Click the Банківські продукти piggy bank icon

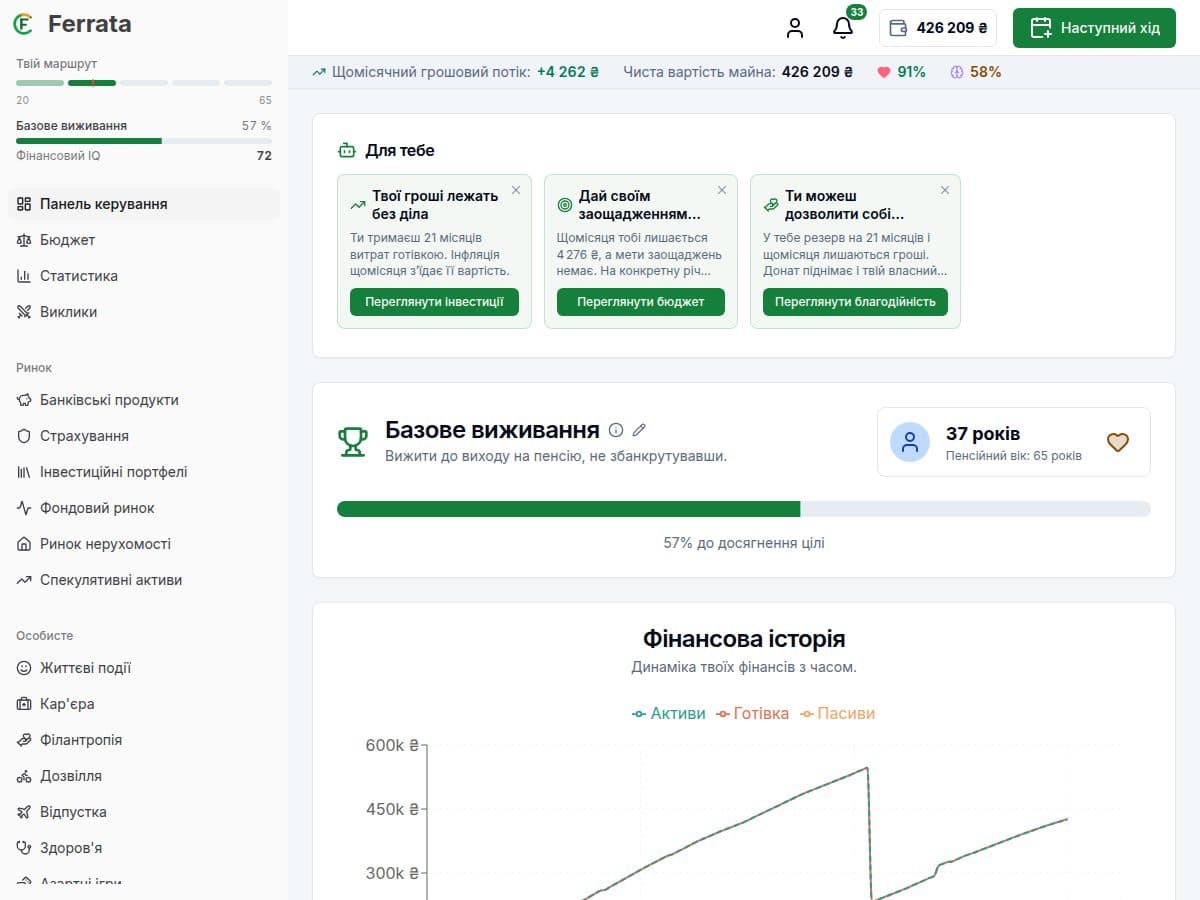click(x=25, y=400)
